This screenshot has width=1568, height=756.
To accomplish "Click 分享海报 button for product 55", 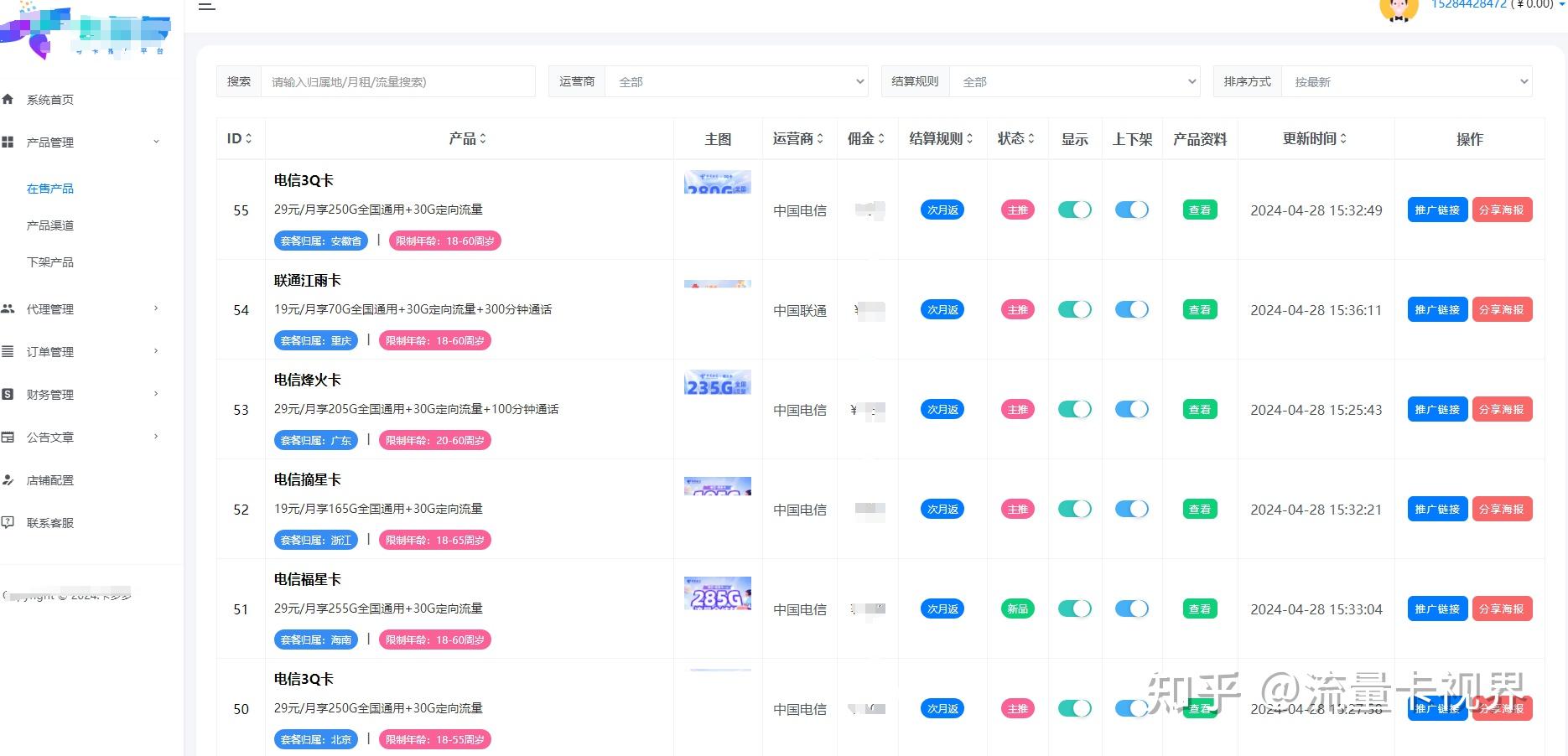I will (1502, 210).
